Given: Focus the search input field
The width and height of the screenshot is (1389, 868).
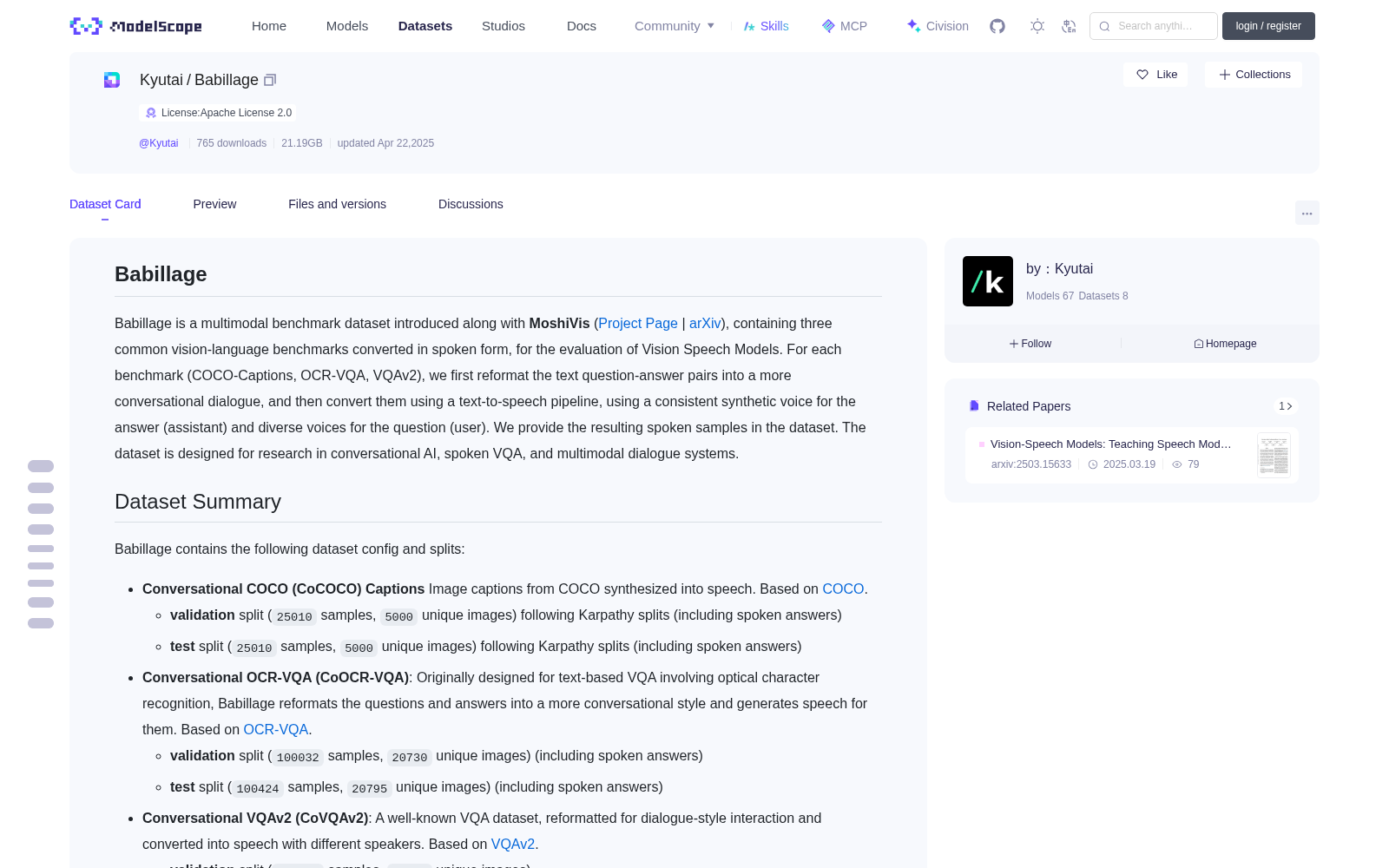Looking at the screenshot, I should [x=1154, y=26].
